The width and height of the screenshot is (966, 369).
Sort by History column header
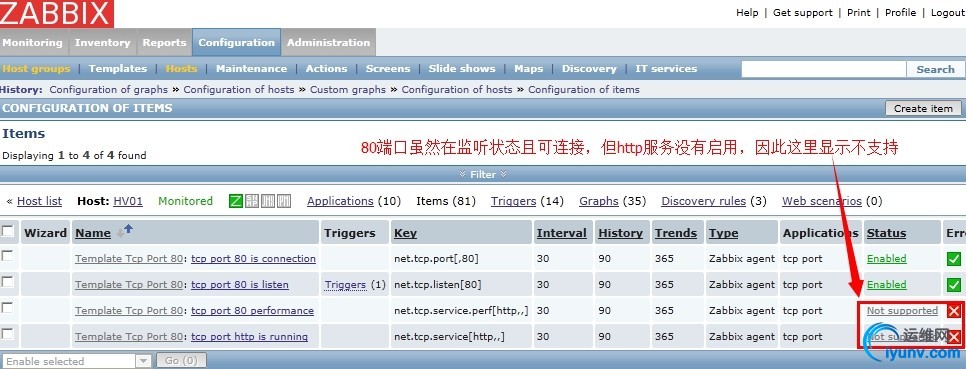click(x=620, y=233)
